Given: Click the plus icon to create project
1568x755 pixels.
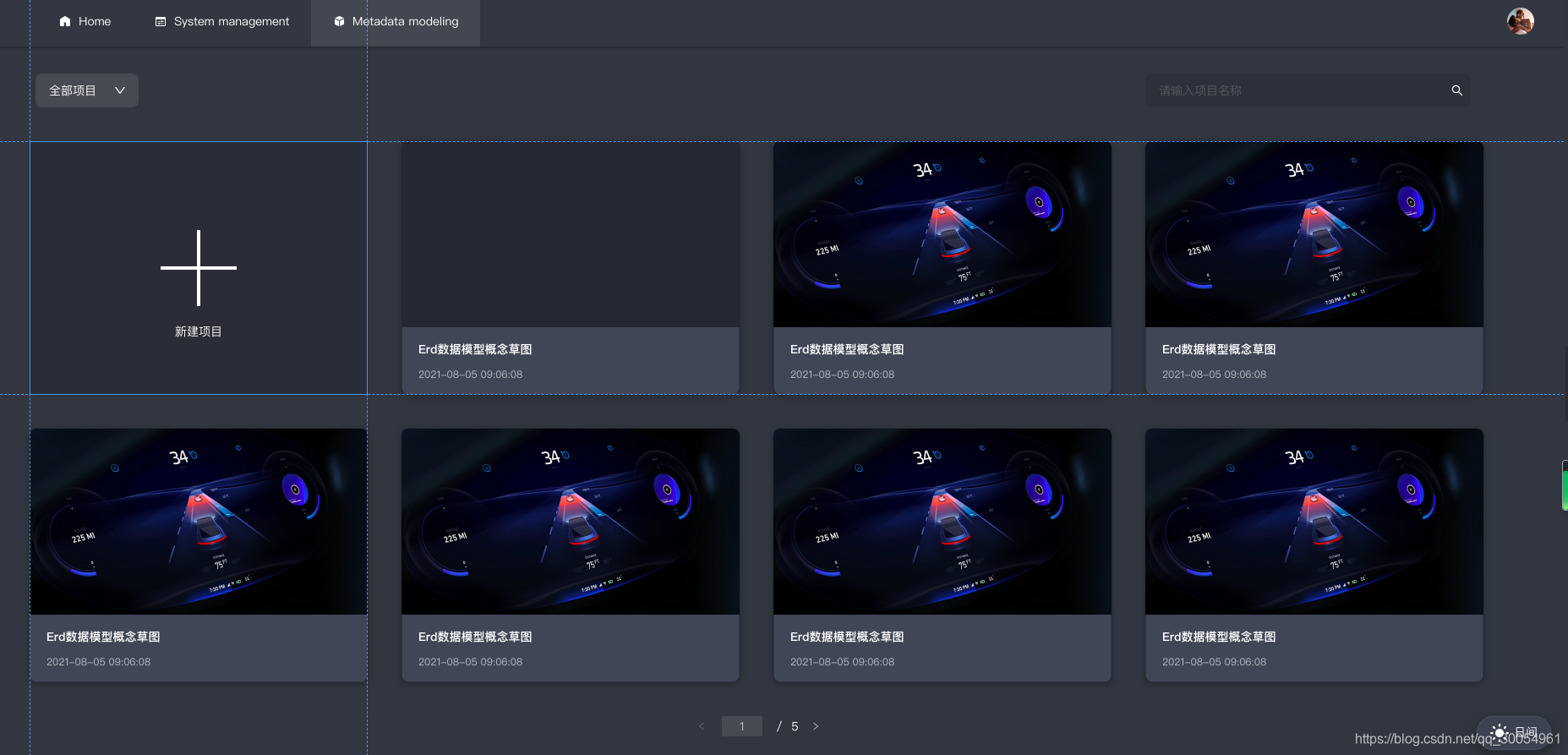Looking at the screenshot, I should pos(199,268).
